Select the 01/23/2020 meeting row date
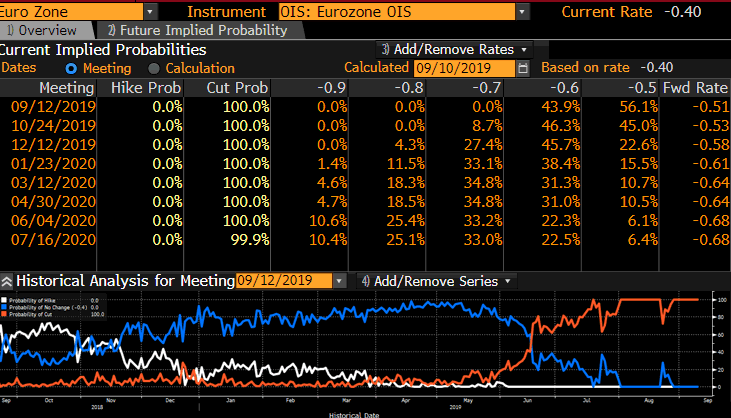This screenshot has width=731, height=418. [53, 164]
